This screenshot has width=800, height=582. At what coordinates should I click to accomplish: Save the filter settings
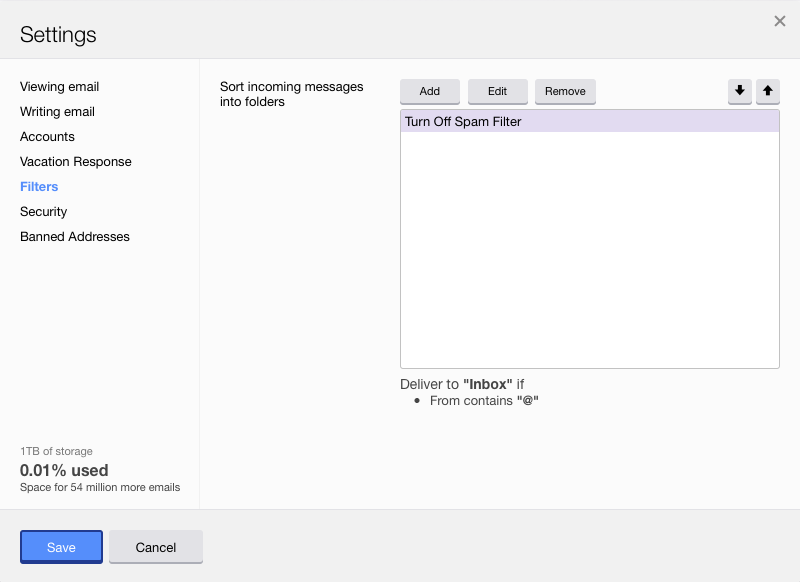(x=60, y=547)
